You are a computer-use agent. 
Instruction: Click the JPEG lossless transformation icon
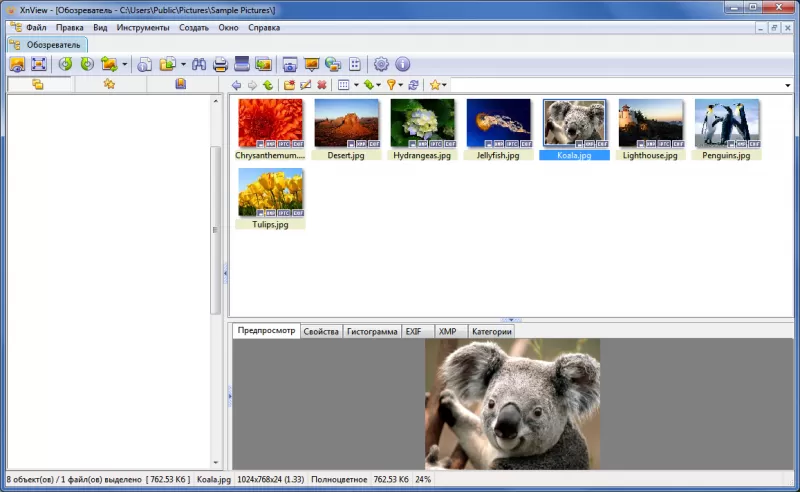click(x=109, y=64)
